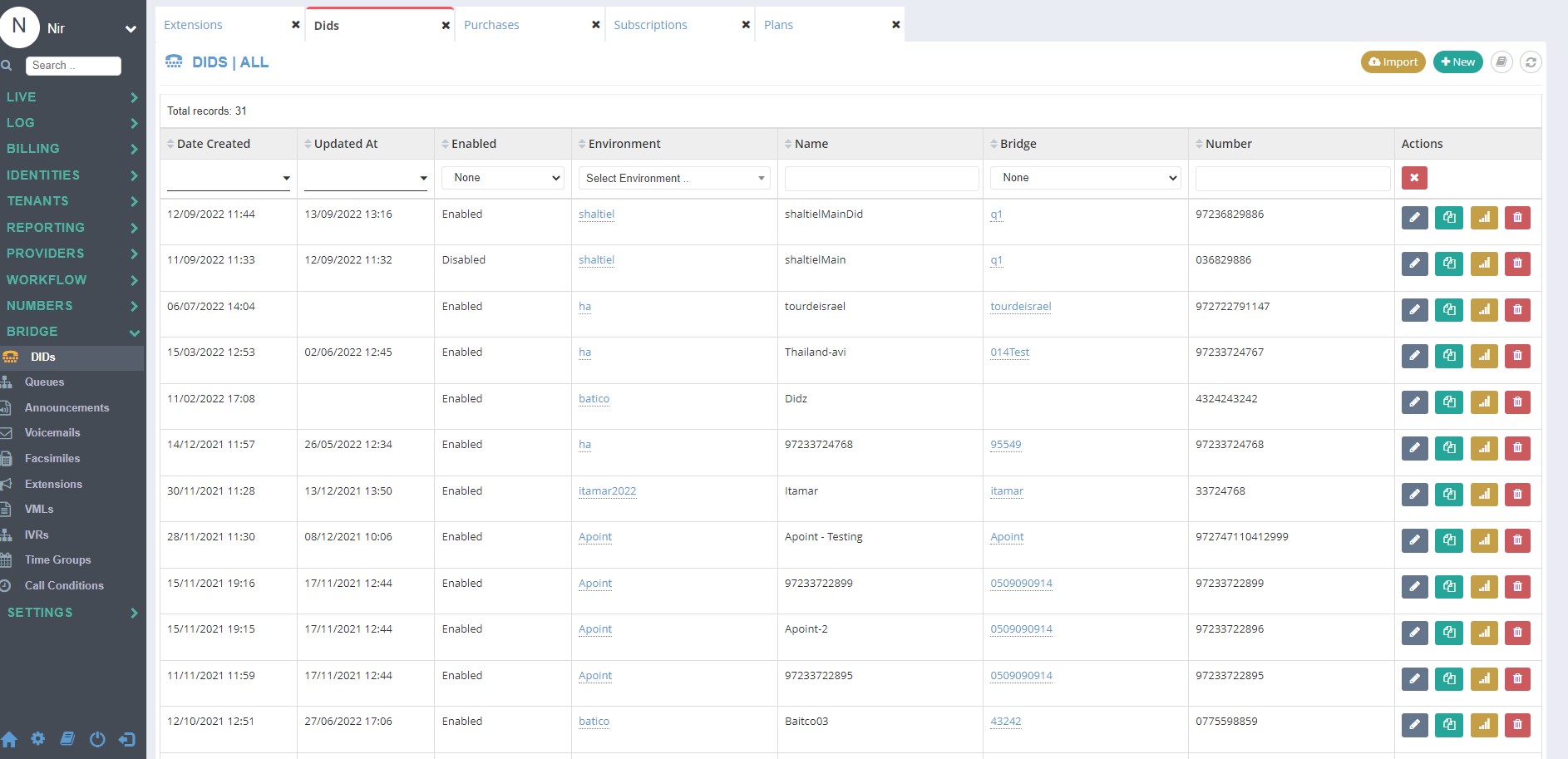Open Bridge filter None dropdown
The width and height of the screenshot is (1568, 759).
click(1085, 178)
